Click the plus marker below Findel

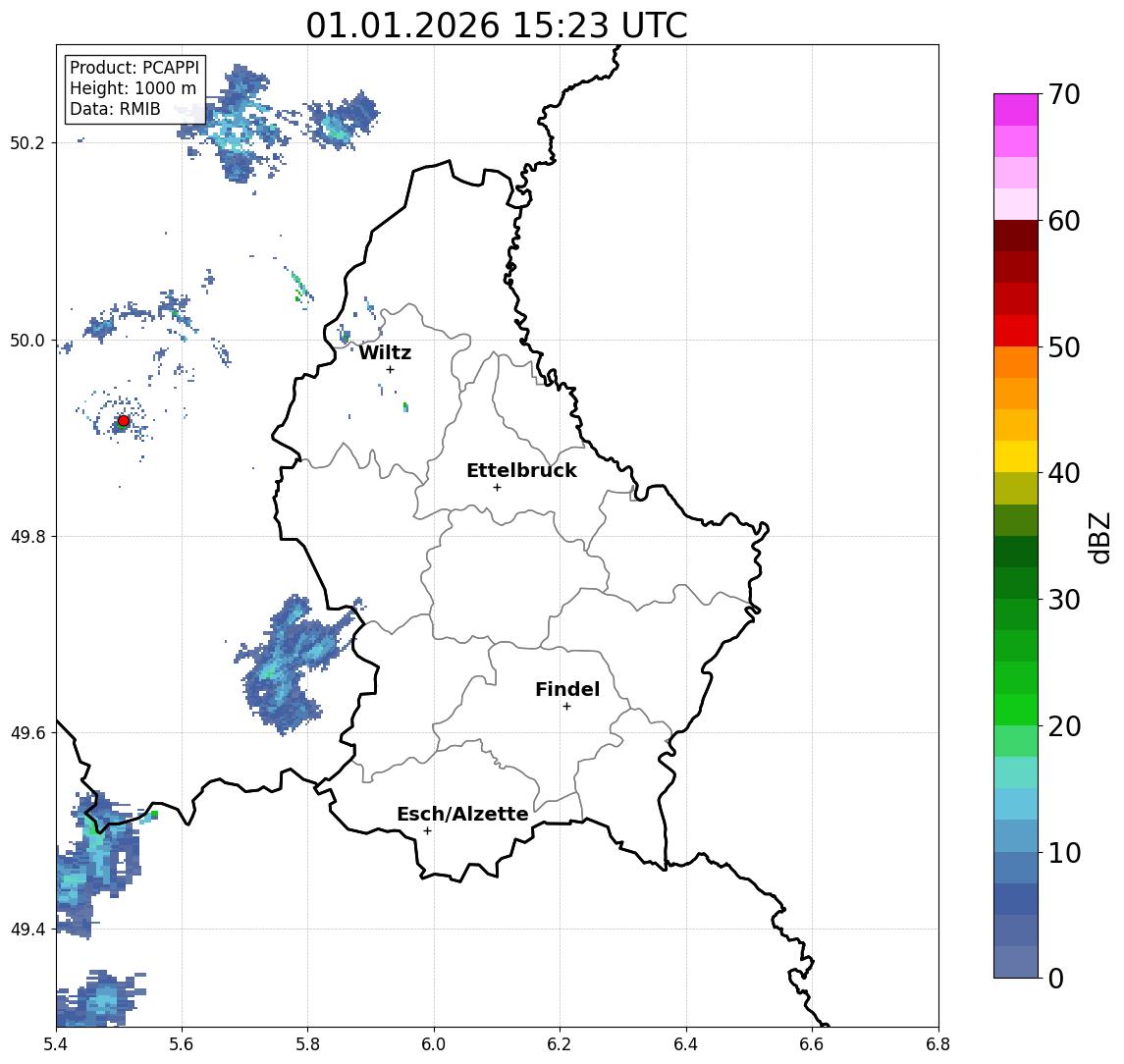[x=566, y=707]
